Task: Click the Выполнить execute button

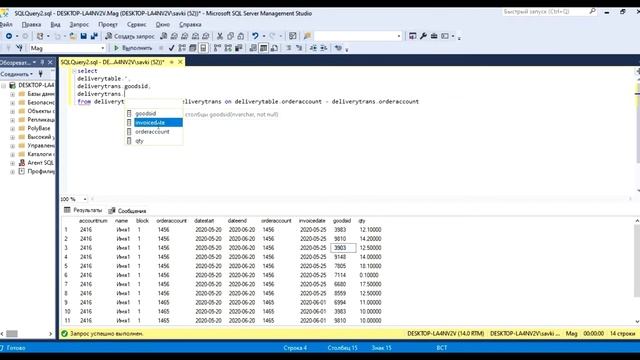Action: (x=133, y=48)
